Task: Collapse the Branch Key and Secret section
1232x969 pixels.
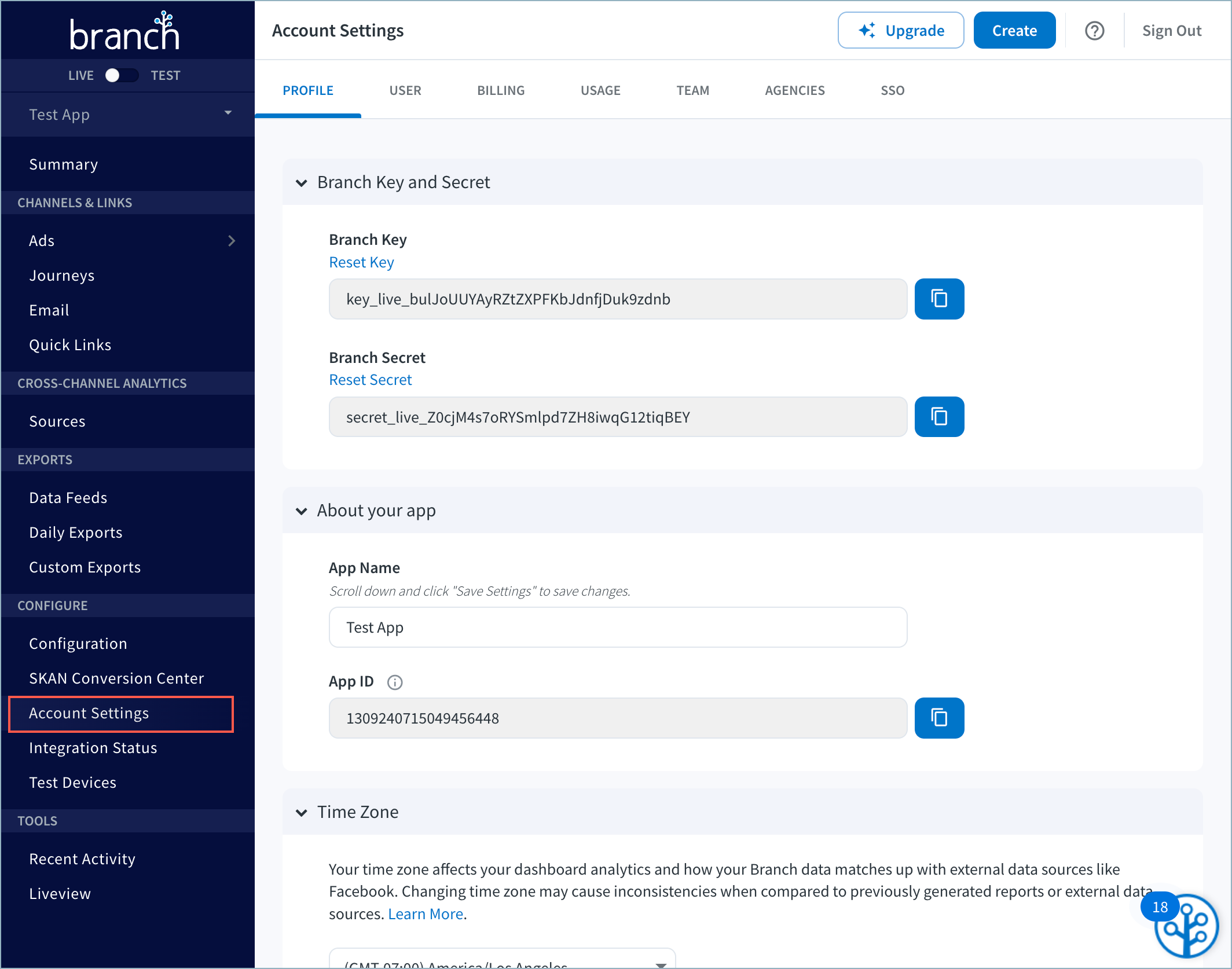Action: tap(302, 183)
